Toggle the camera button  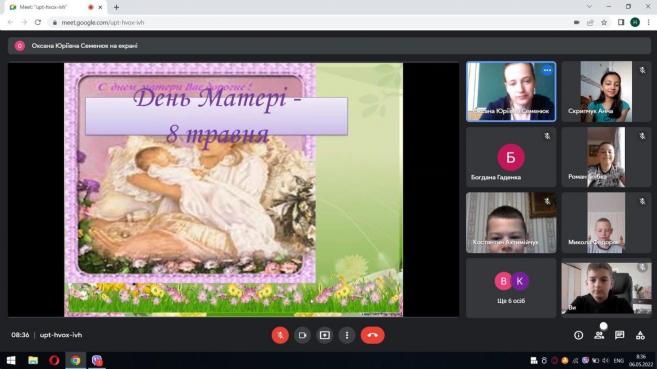tap(302, 335)
